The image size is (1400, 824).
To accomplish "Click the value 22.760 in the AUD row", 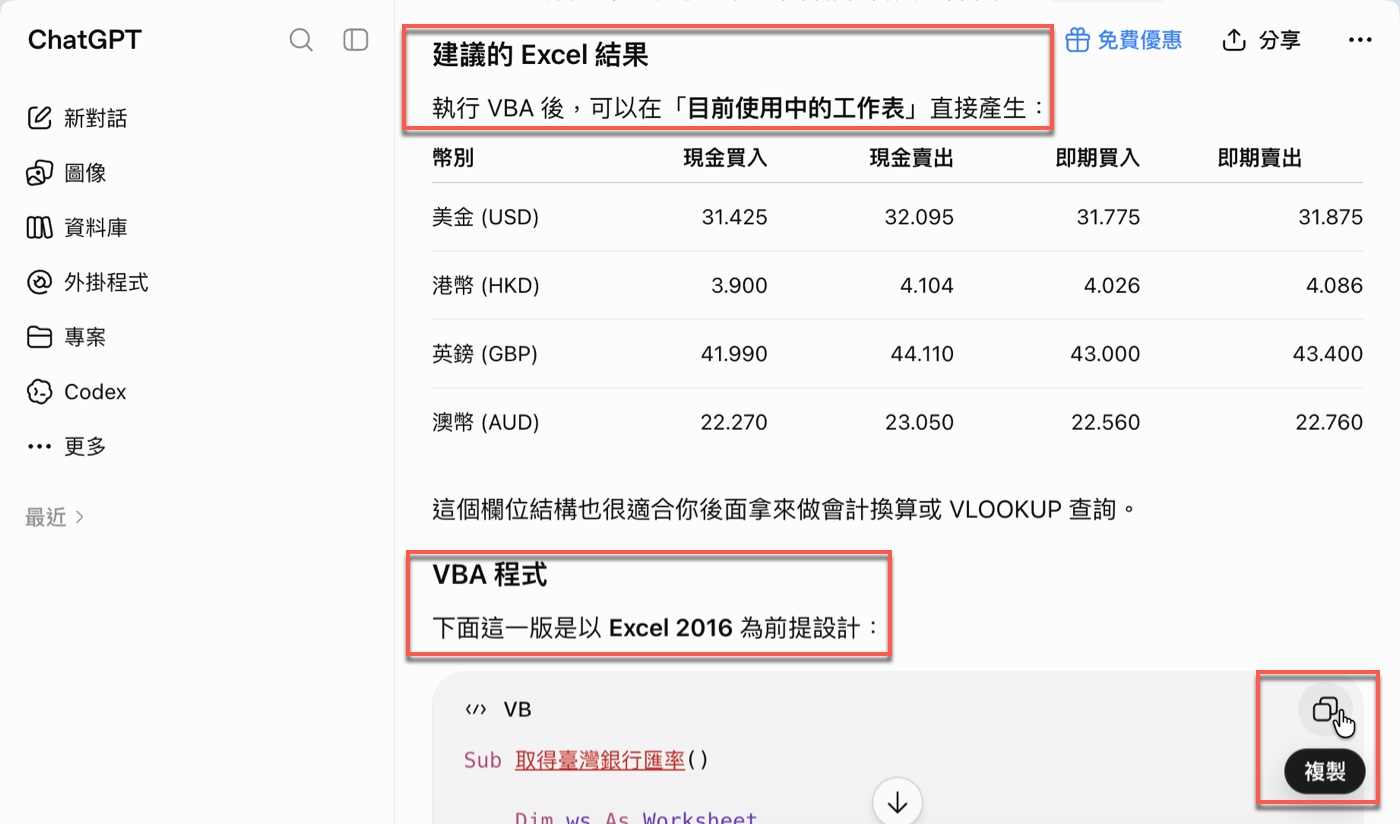I will (1329, 423).
